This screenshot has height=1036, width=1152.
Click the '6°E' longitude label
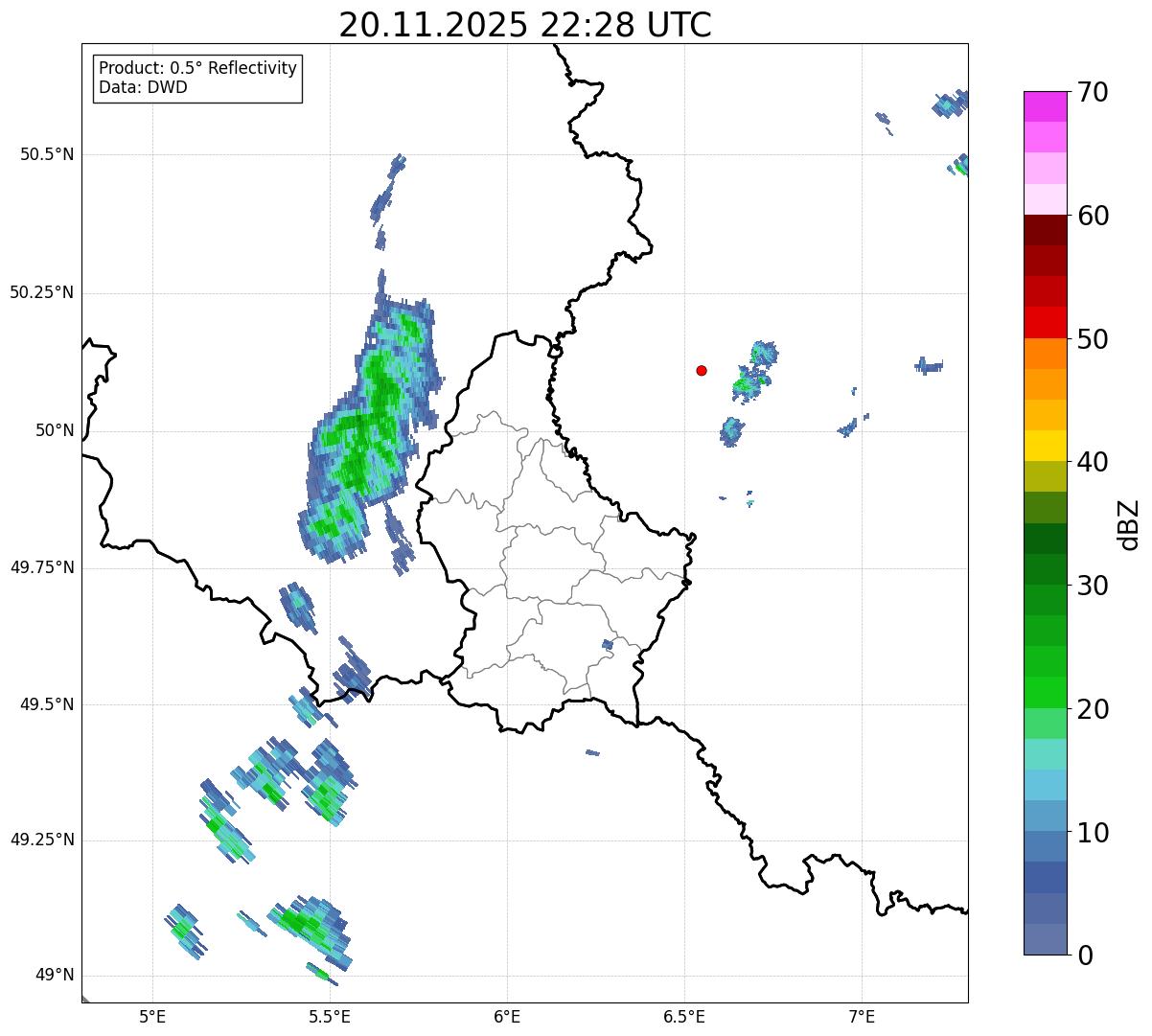click(507, 1016)
